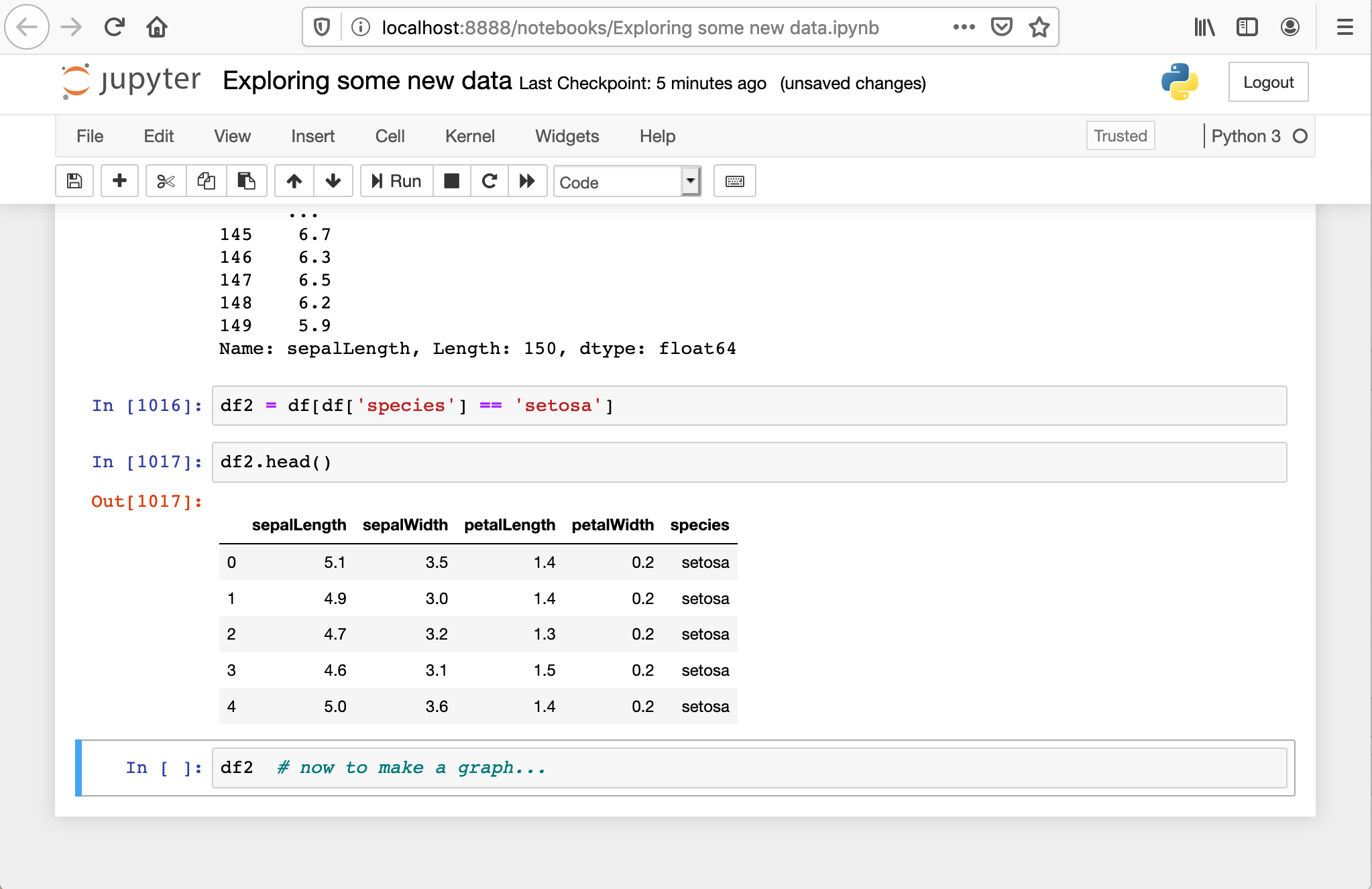Interrupt the kernel with the stop icon
1372x889 pixels.
[451, 181]
